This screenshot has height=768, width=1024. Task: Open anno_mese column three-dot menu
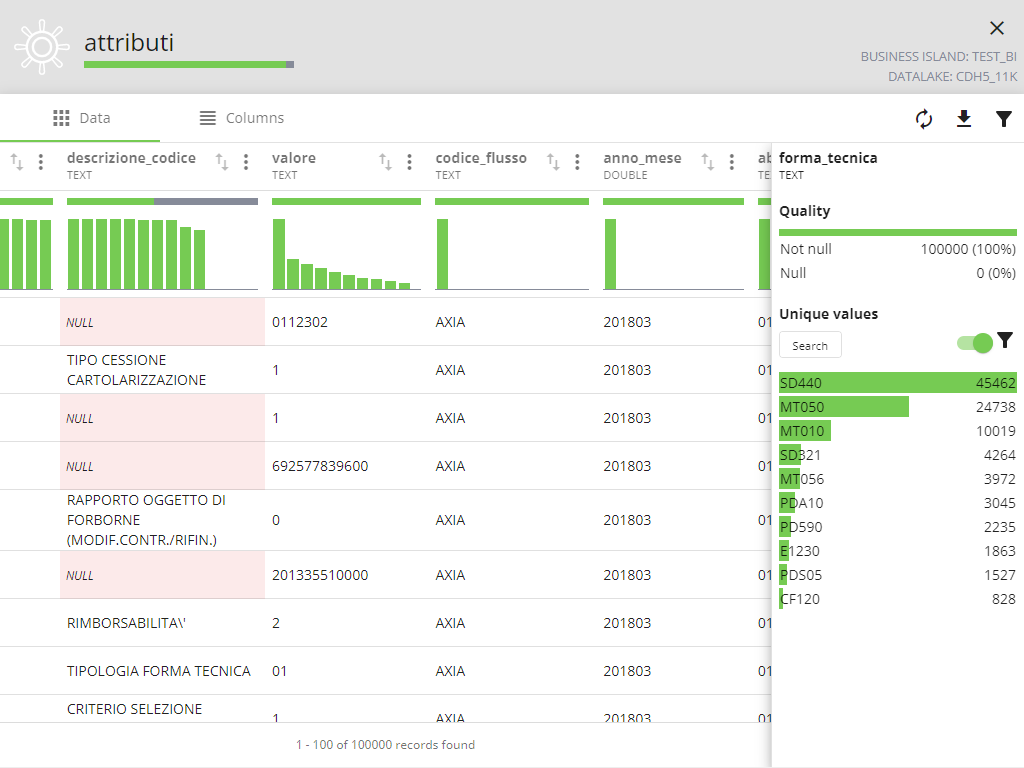[732, 162]
